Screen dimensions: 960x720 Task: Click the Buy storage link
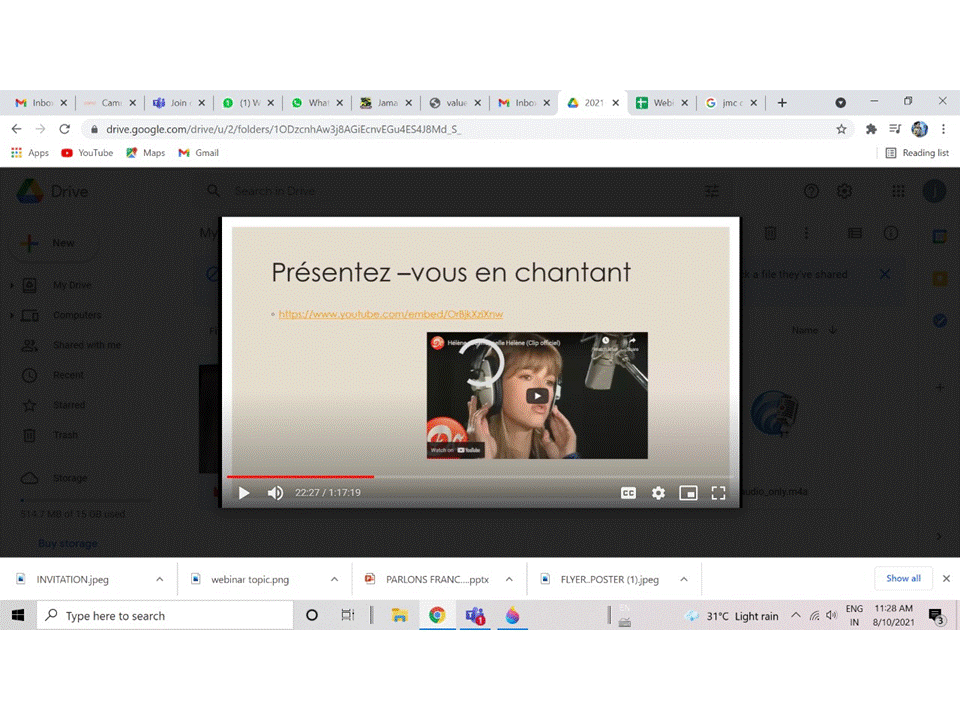click(68, 543)
